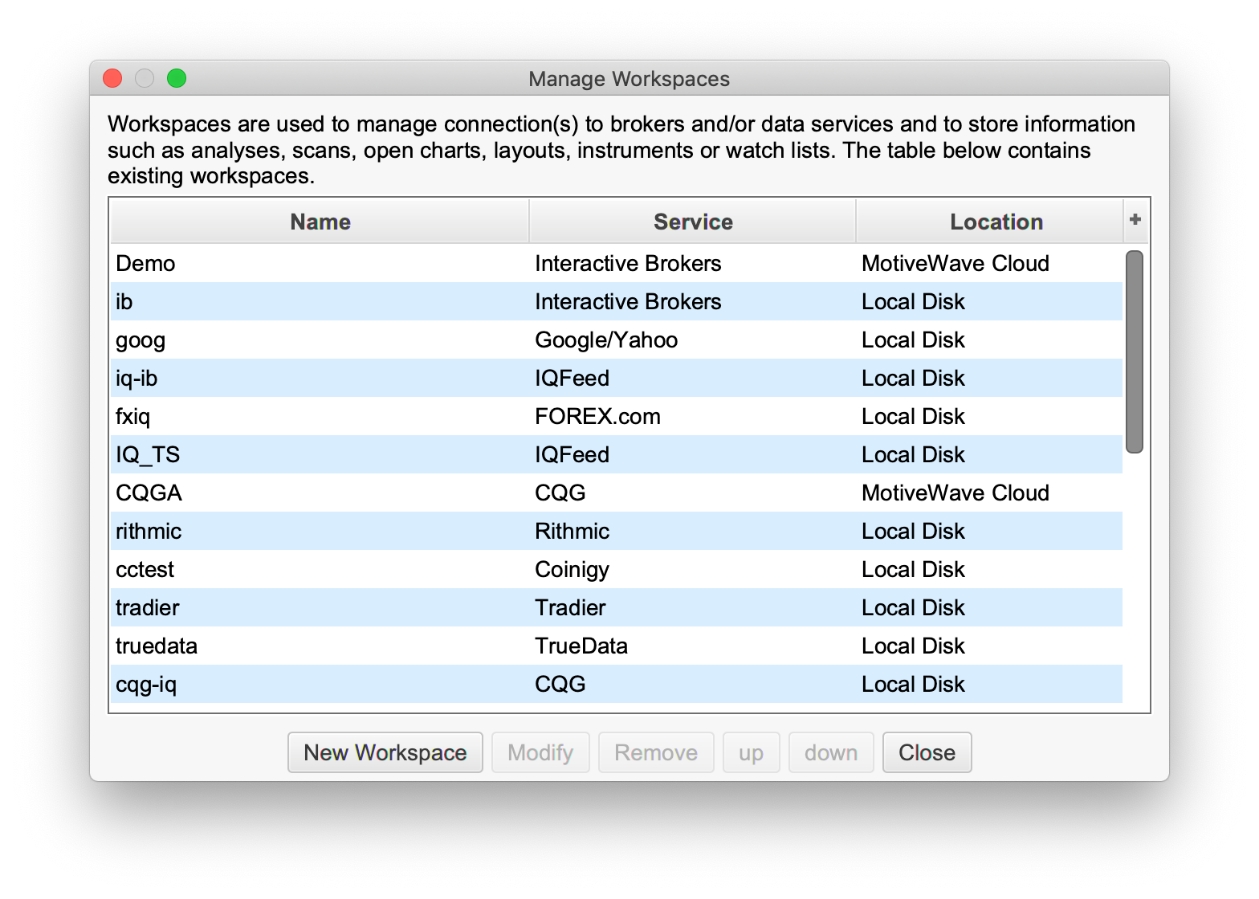Click Local Disk in the cqg-iq row
The image size is (1259, 899).
click(913, 684)
